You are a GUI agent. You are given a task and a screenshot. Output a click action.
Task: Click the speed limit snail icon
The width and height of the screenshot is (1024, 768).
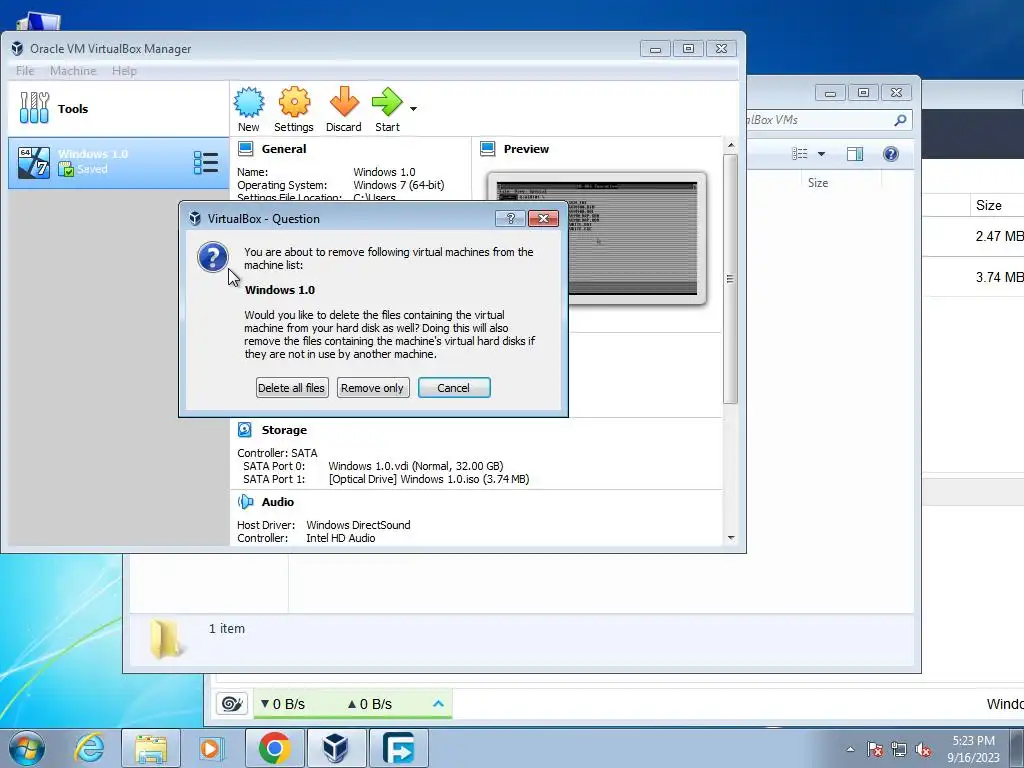(232, 704)
